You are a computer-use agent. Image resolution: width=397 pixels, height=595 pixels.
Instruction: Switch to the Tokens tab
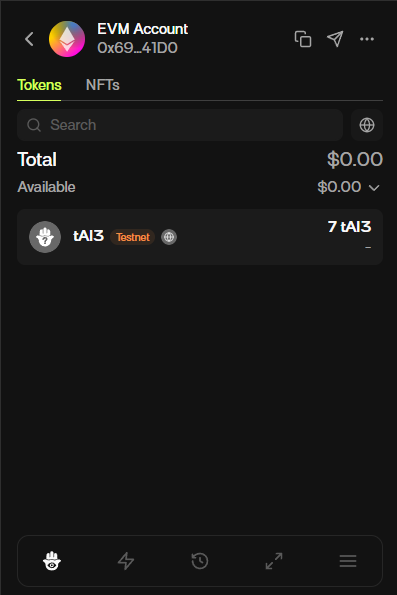pyautogui.click(x=39, y=85)
